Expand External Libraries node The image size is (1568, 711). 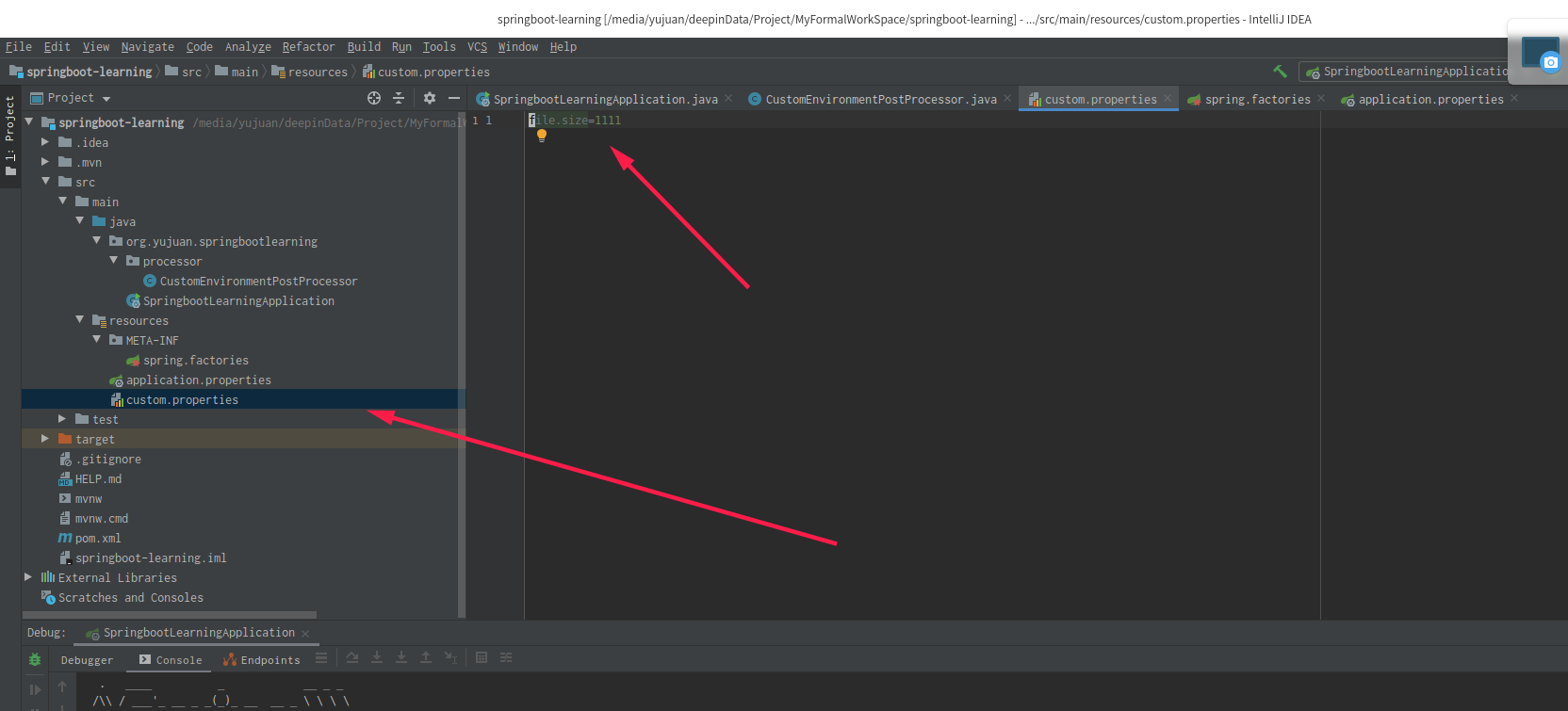point(28,577)
